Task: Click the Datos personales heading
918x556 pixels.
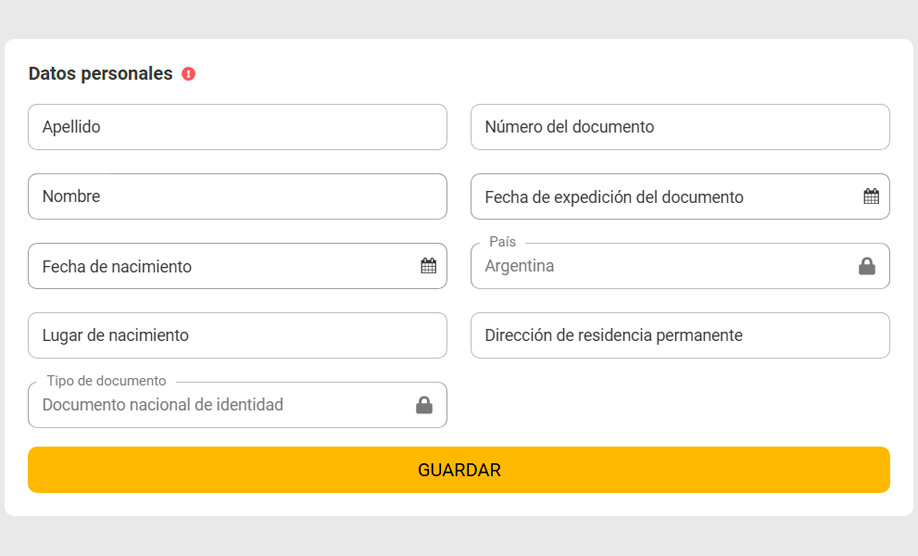Action: coord(100,74)
